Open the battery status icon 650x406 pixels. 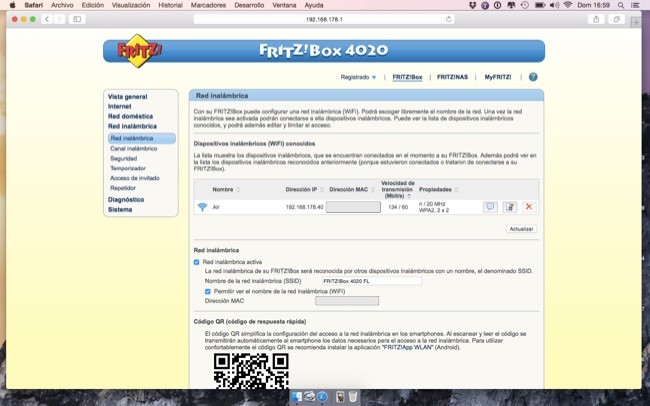pos(540,5)
